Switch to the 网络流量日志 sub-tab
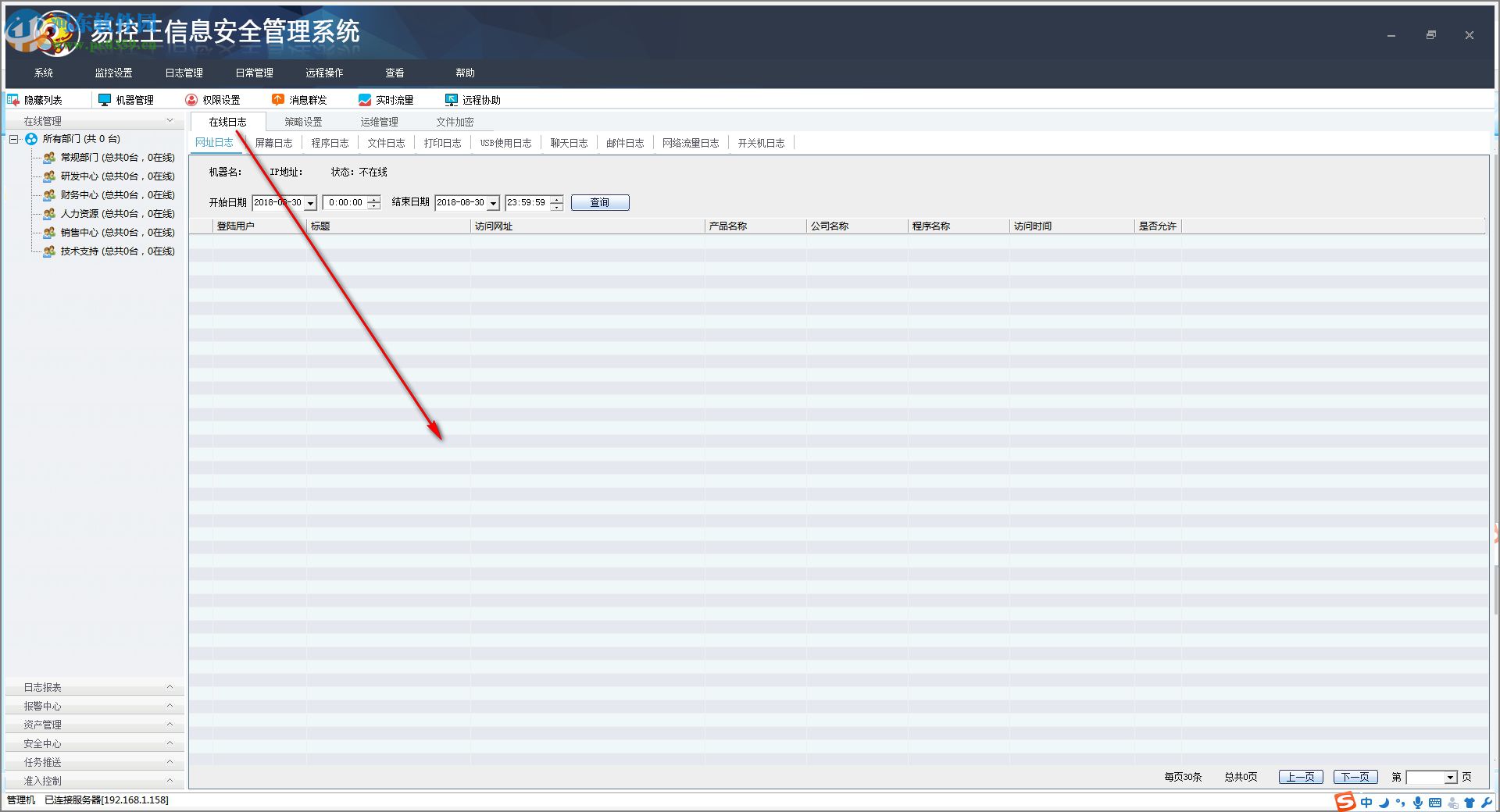The image size is (1500, 812). point(691,143)
